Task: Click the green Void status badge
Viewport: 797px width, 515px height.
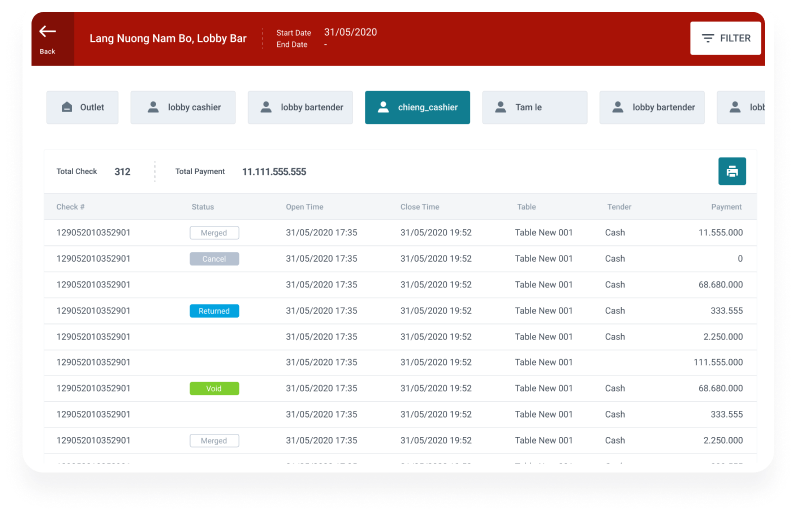Action: coord(214,389)
